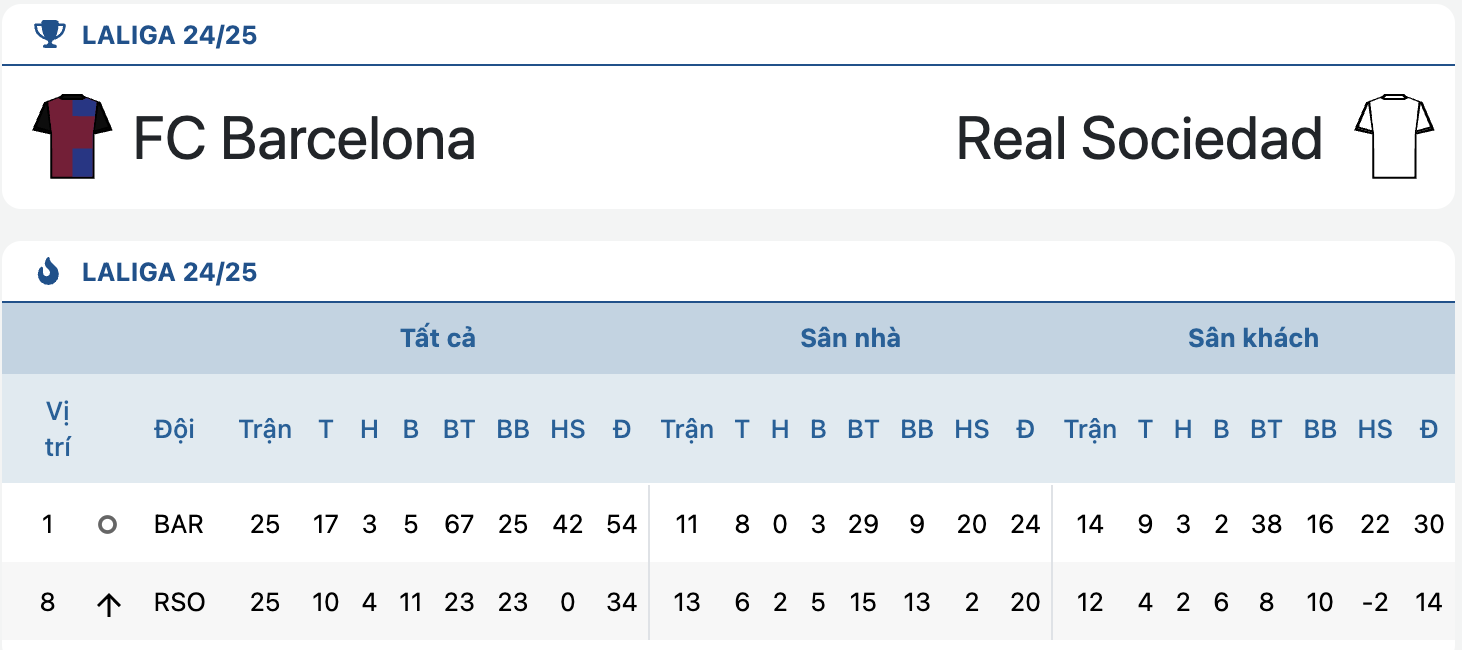Sort by the Đội column header

click(174, 429)
